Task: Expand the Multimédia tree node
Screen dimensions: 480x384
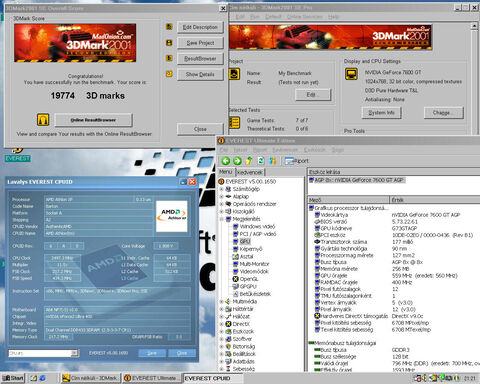Action: pyautogui.click(x=221, y=301)
